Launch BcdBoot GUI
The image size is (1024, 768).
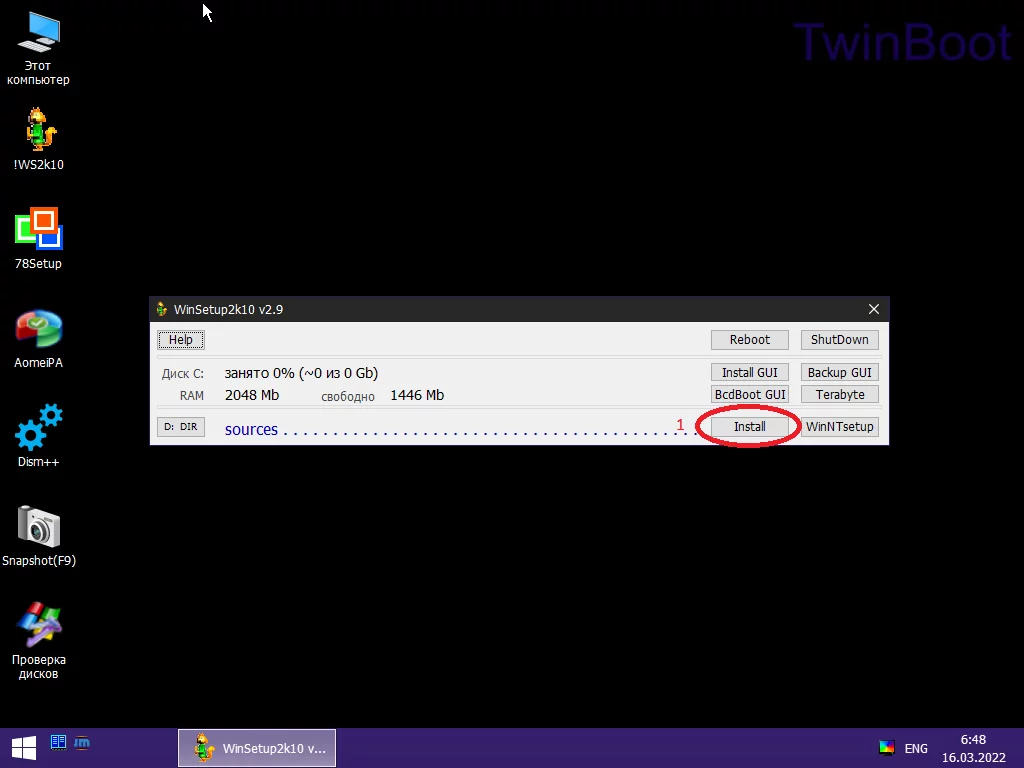(750, 394)
